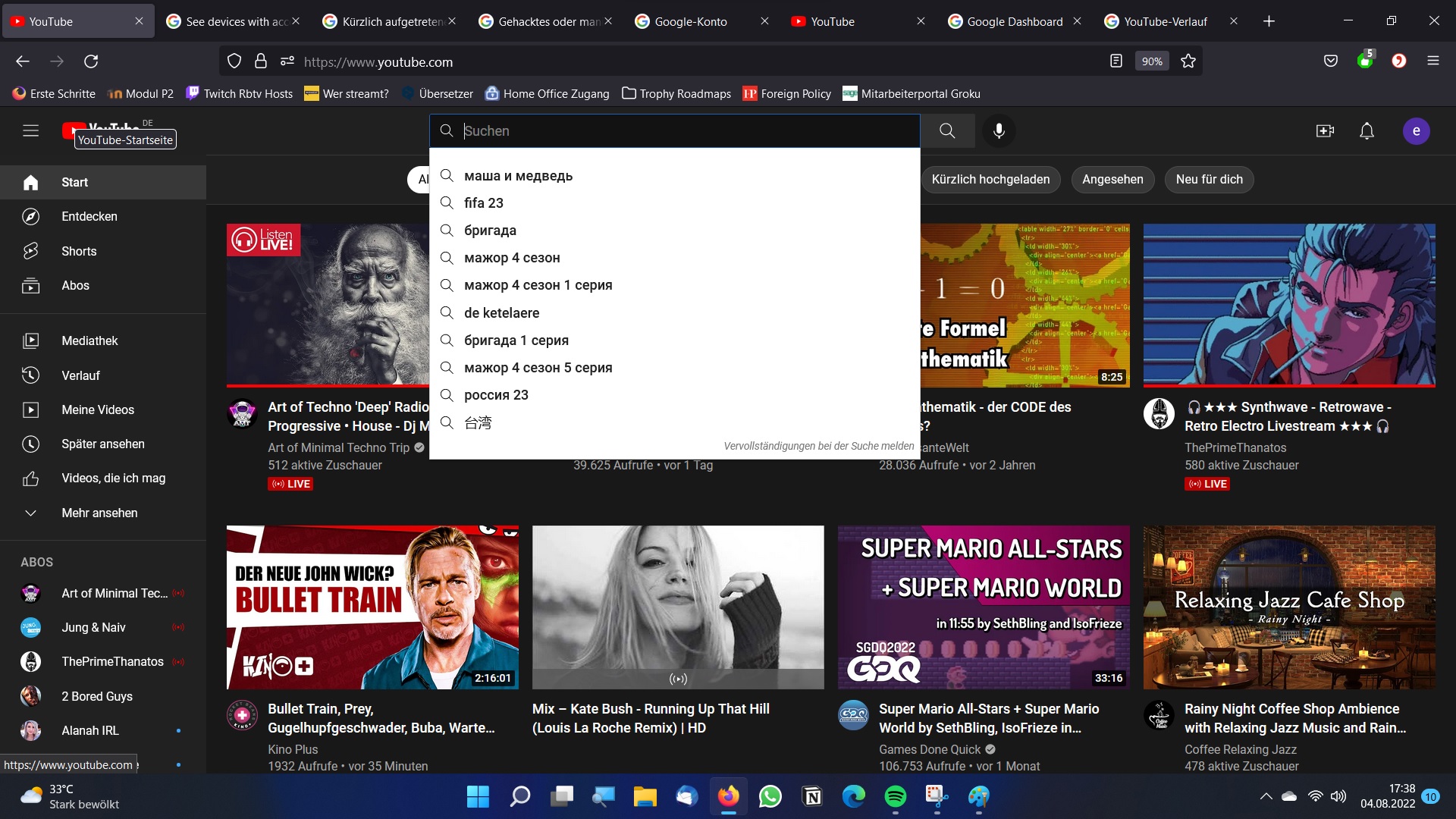Open Verlauf history in the sidebar

pyautogui.click(x=103, y=375)
